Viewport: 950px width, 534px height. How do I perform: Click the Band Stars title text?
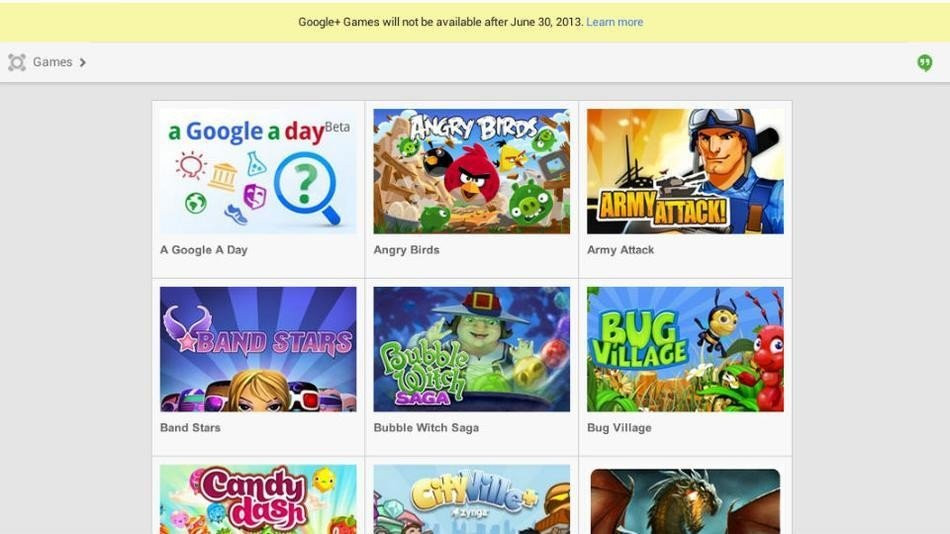[190, 427]
